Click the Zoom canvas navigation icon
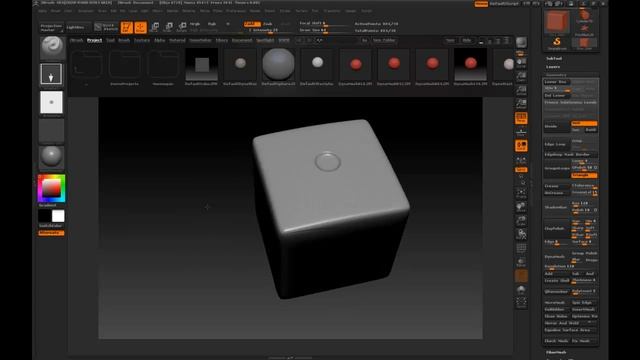Image resolution: width=640 pixels, height=360 pixels. pos(521,76)
